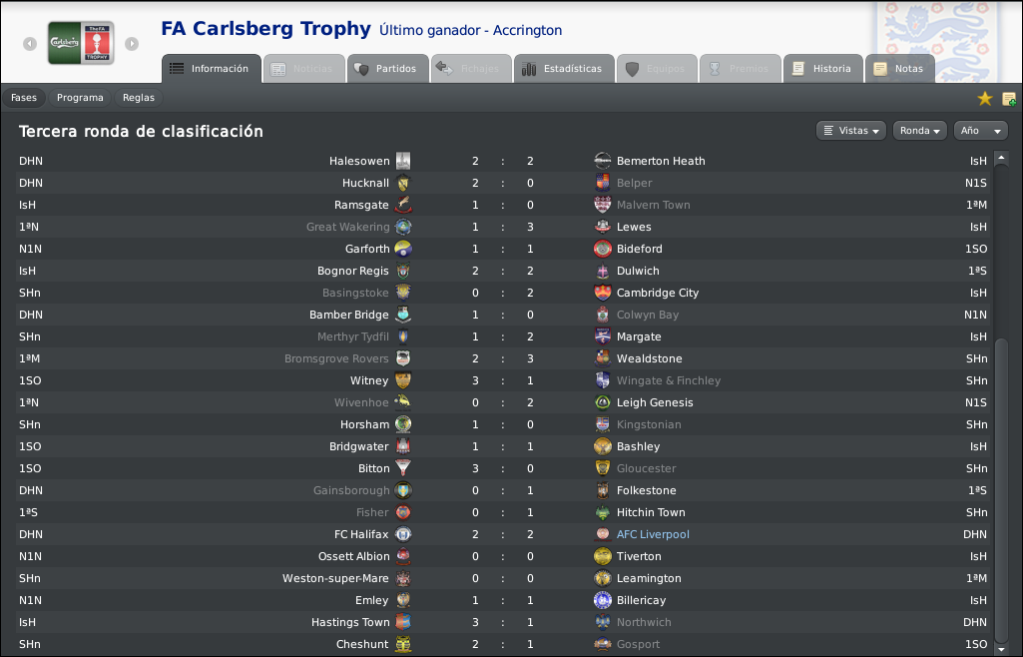Click the Garforth club badge
This screenshot has height=657, width=1023.
point(403,249)
